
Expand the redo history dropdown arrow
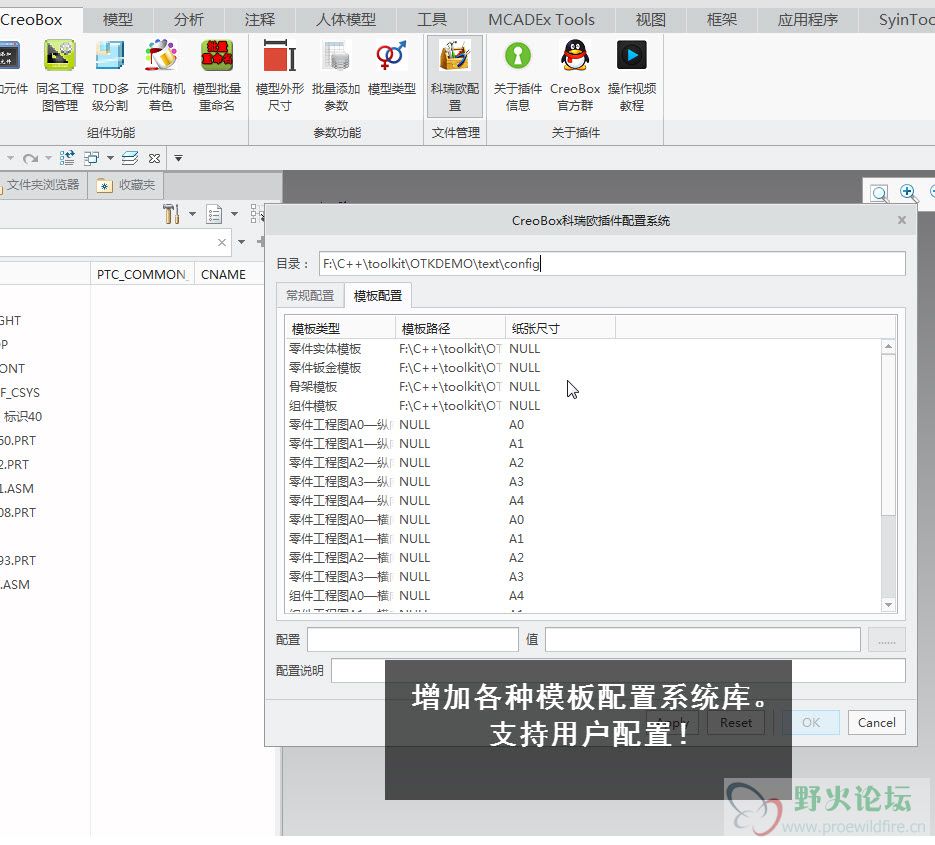pos(48,159)
